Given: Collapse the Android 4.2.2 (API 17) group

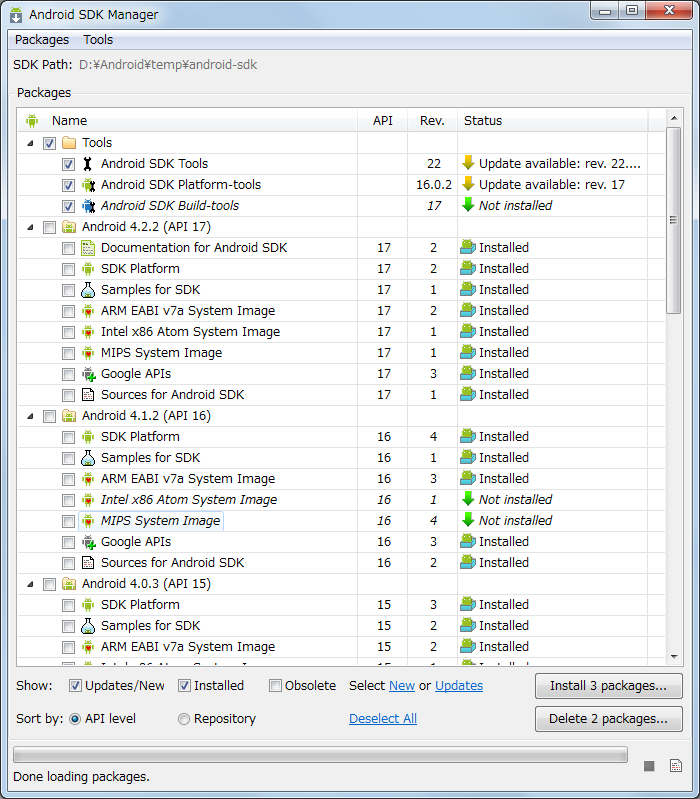Looking at the screenshot, I should click(x=30, y=227).
